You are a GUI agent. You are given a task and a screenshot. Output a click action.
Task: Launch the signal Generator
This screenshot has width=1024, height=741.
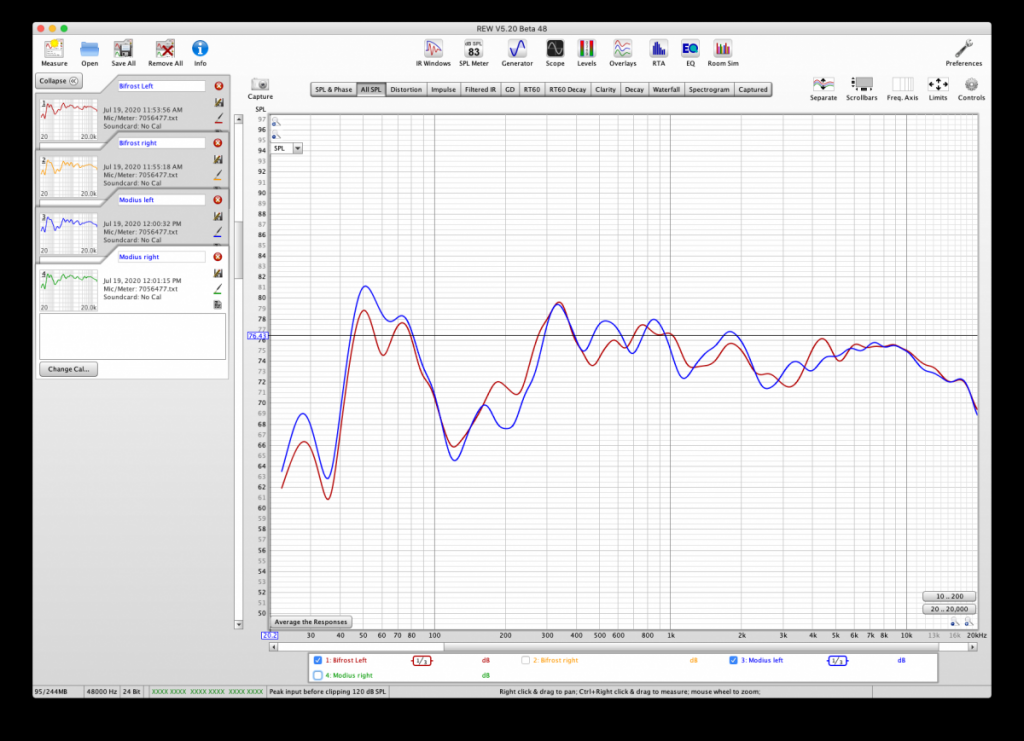pos(517,48)
